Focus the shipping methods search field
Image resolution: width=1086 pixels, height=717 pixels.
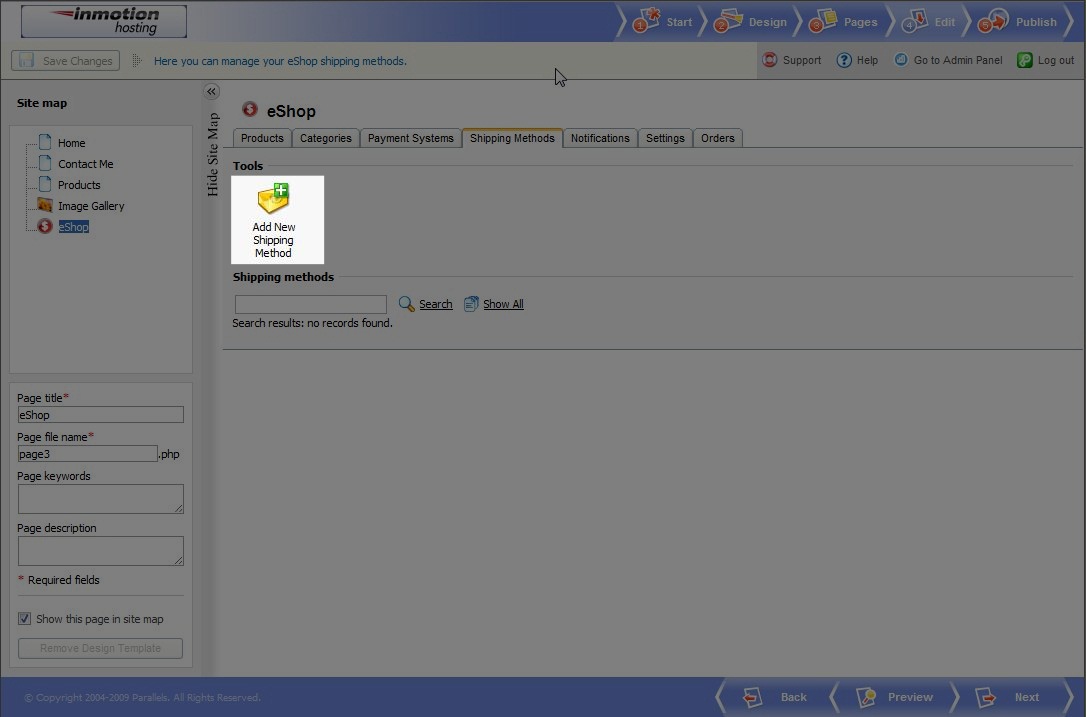(x=311, y=304)
